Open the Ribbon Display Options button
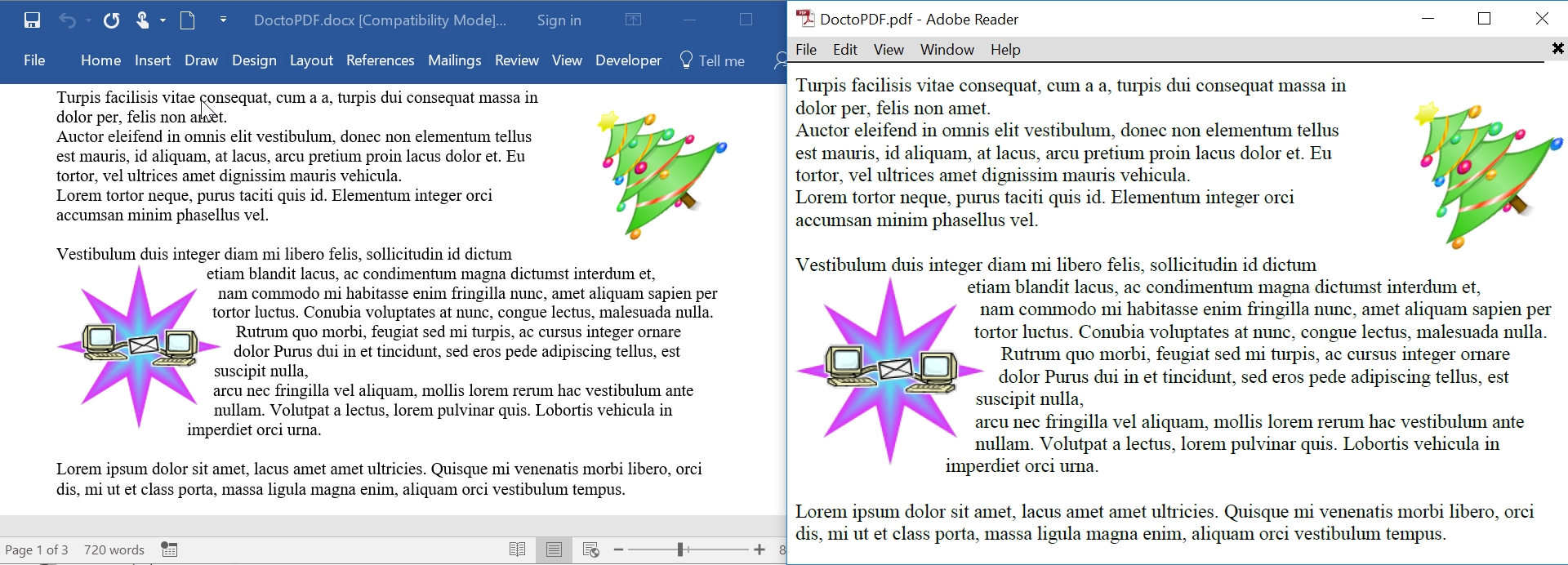This screenshot has width=1568, height=565. 634,20
